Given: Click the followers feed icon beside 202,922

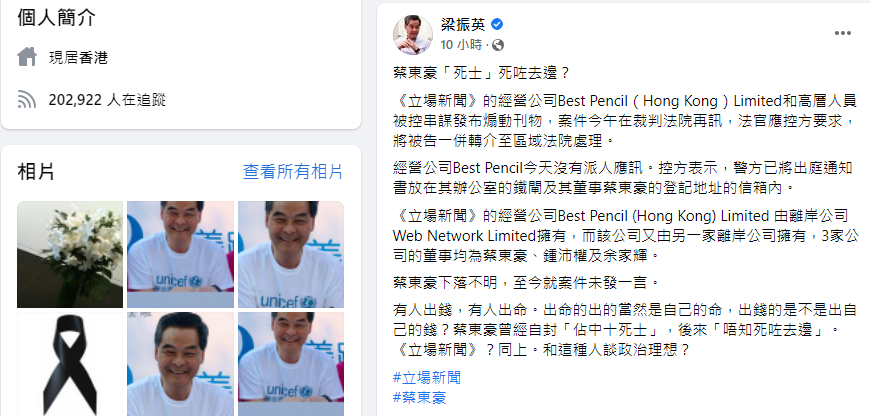Looking at the screenshot, I should coord(27,100).
